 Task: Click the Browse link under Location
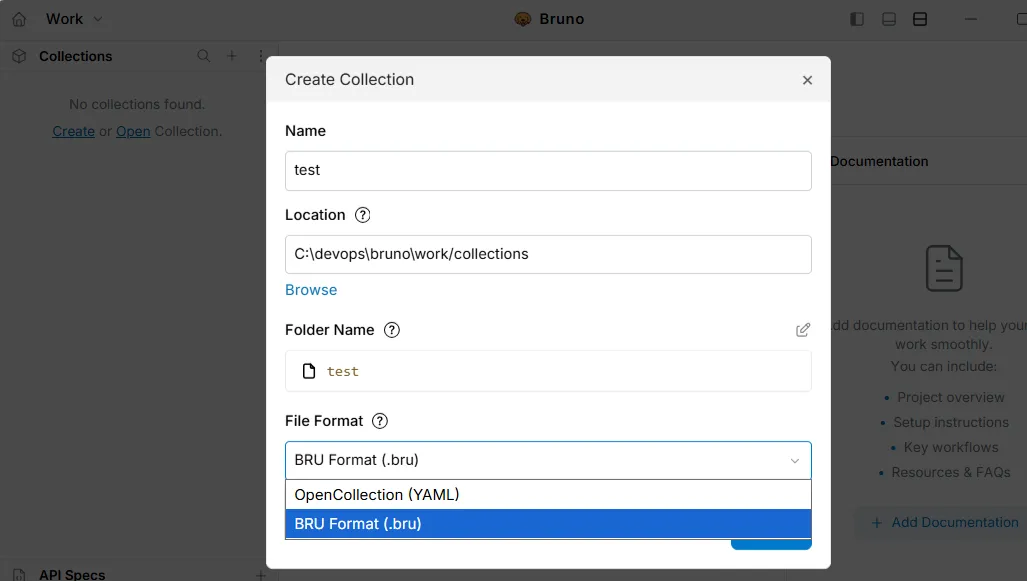click(311, 290)
